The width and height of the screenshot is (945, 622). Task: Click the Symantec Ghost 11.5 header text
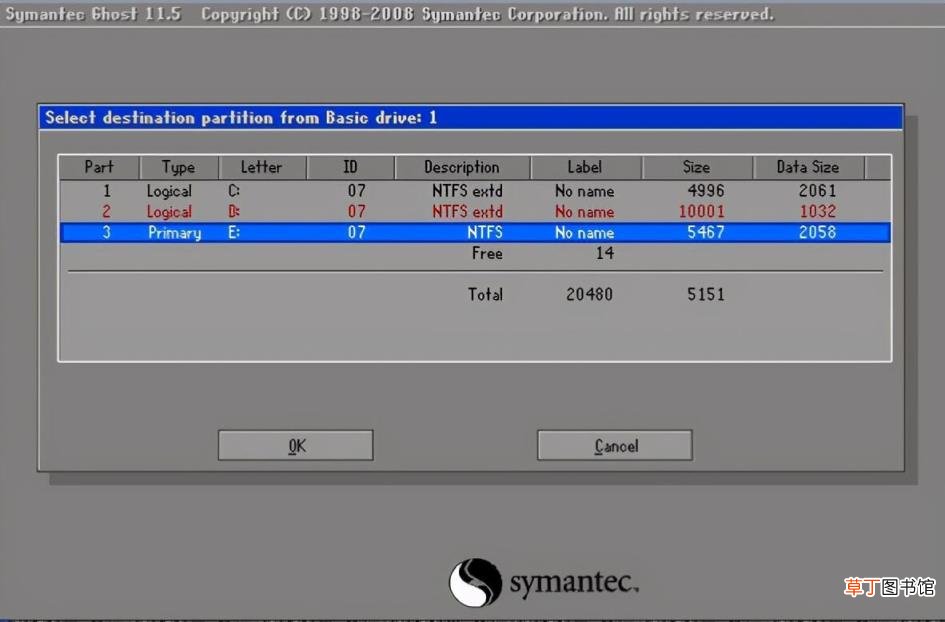(93, 13)
